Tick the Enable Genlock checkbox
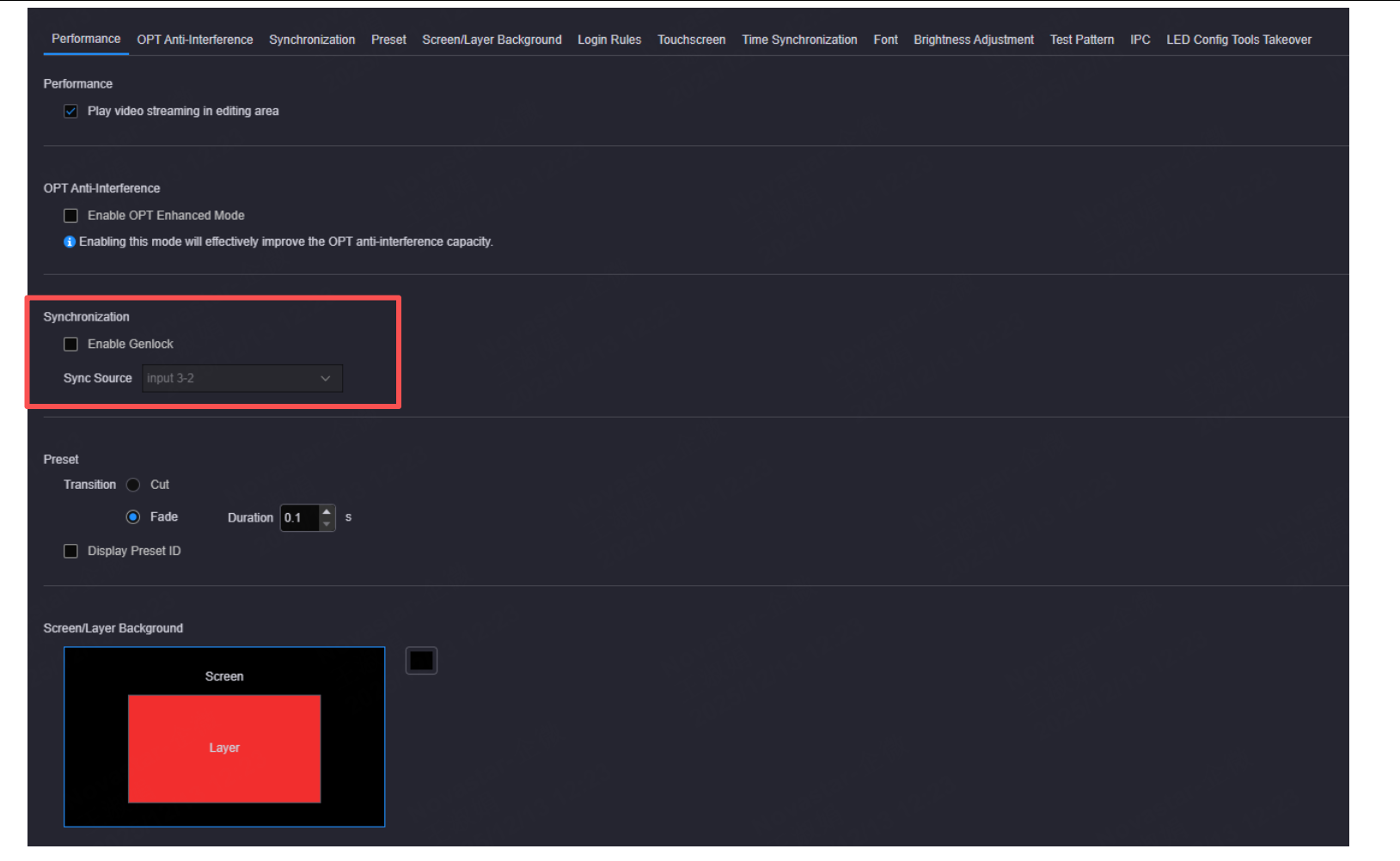Screen dimensions: 1400x861 click(70, 344)
